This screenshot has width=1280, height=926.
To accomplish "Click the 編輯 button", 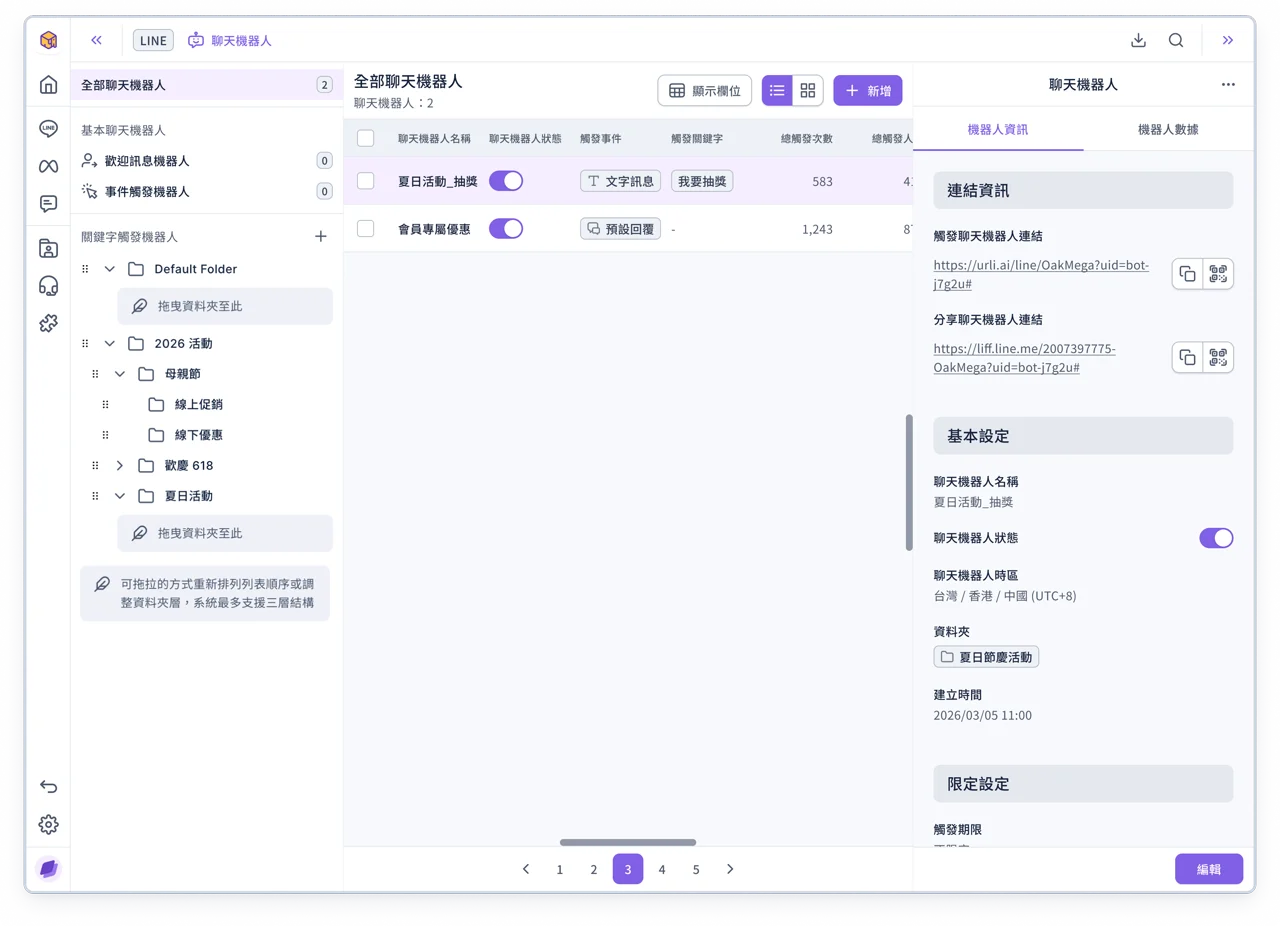I will click(x=1209, y=869).
